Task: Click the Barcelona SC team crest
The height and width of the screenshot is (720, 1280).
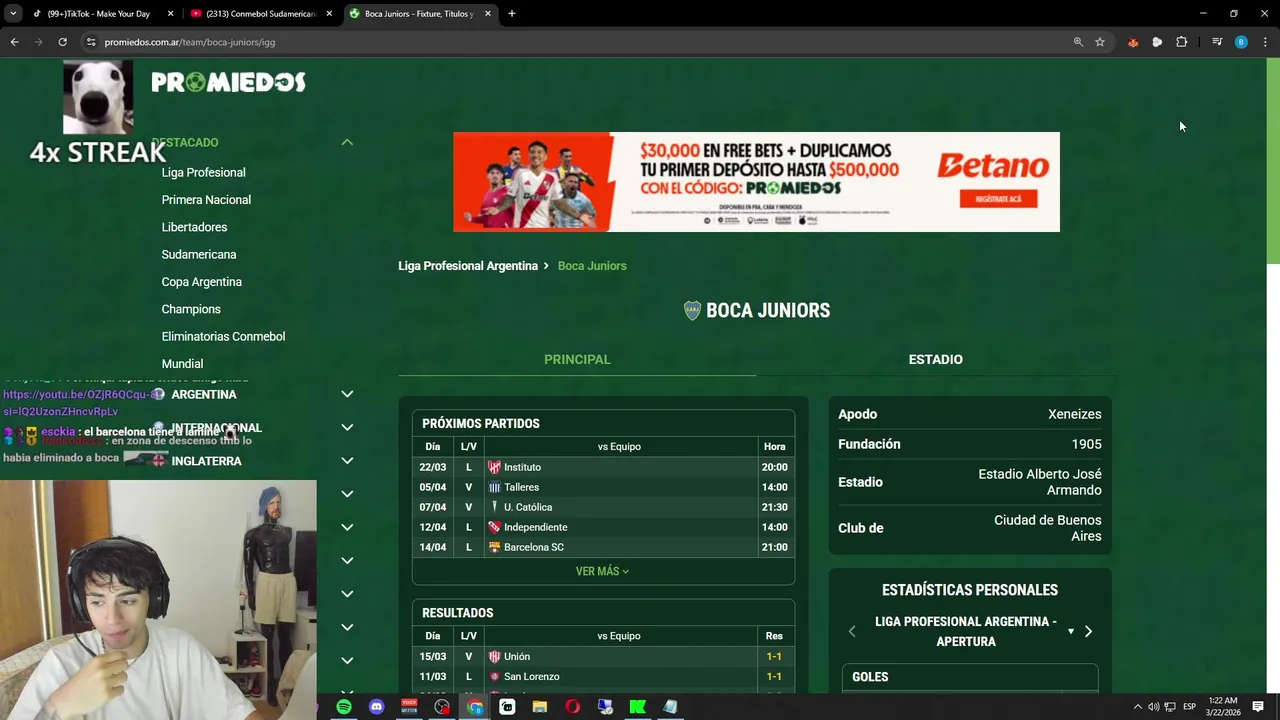Action: pos(494,547)
